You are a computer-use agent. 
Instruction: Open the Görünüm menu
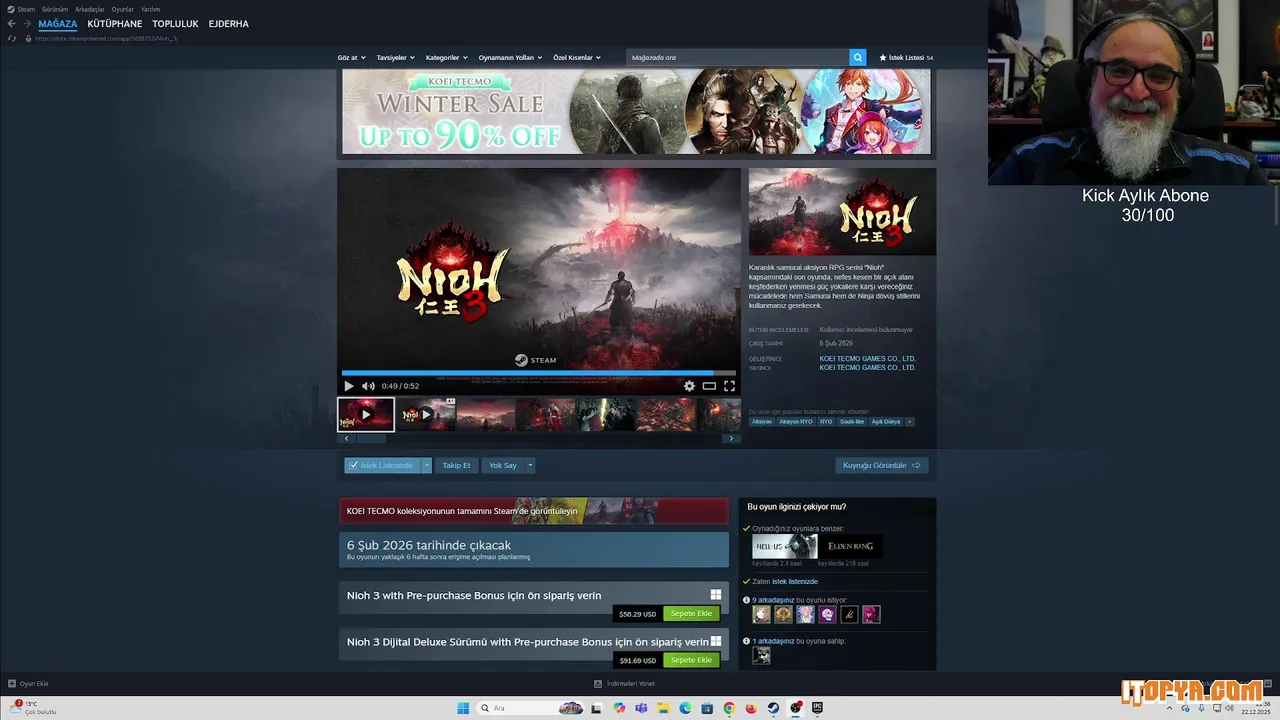55,9
